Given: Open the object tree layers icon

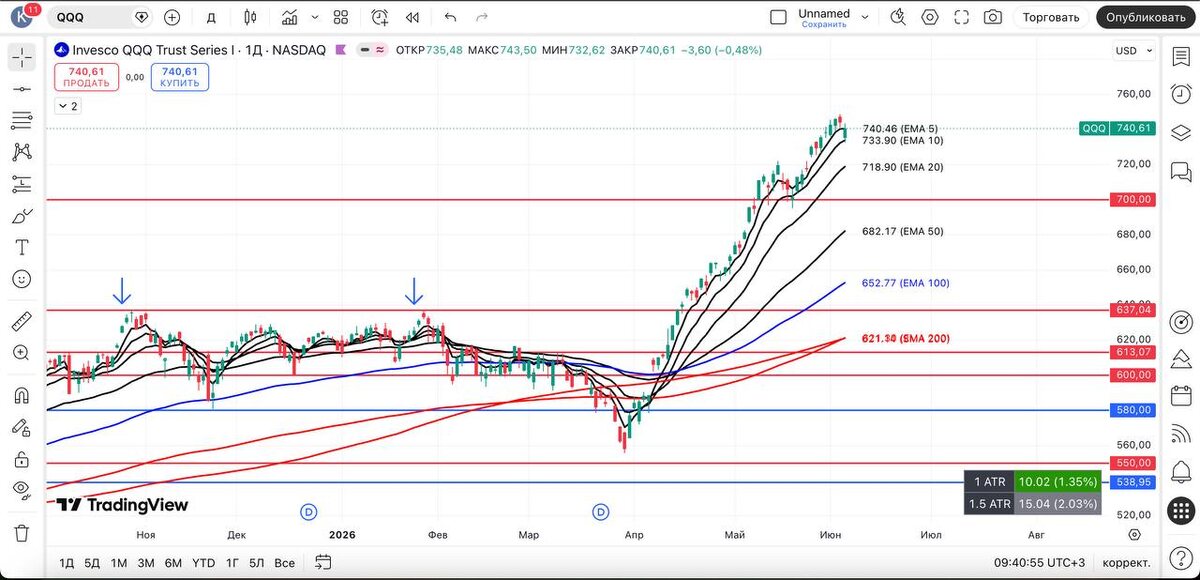Looking at the screenshot, I should click(1181, 133).
